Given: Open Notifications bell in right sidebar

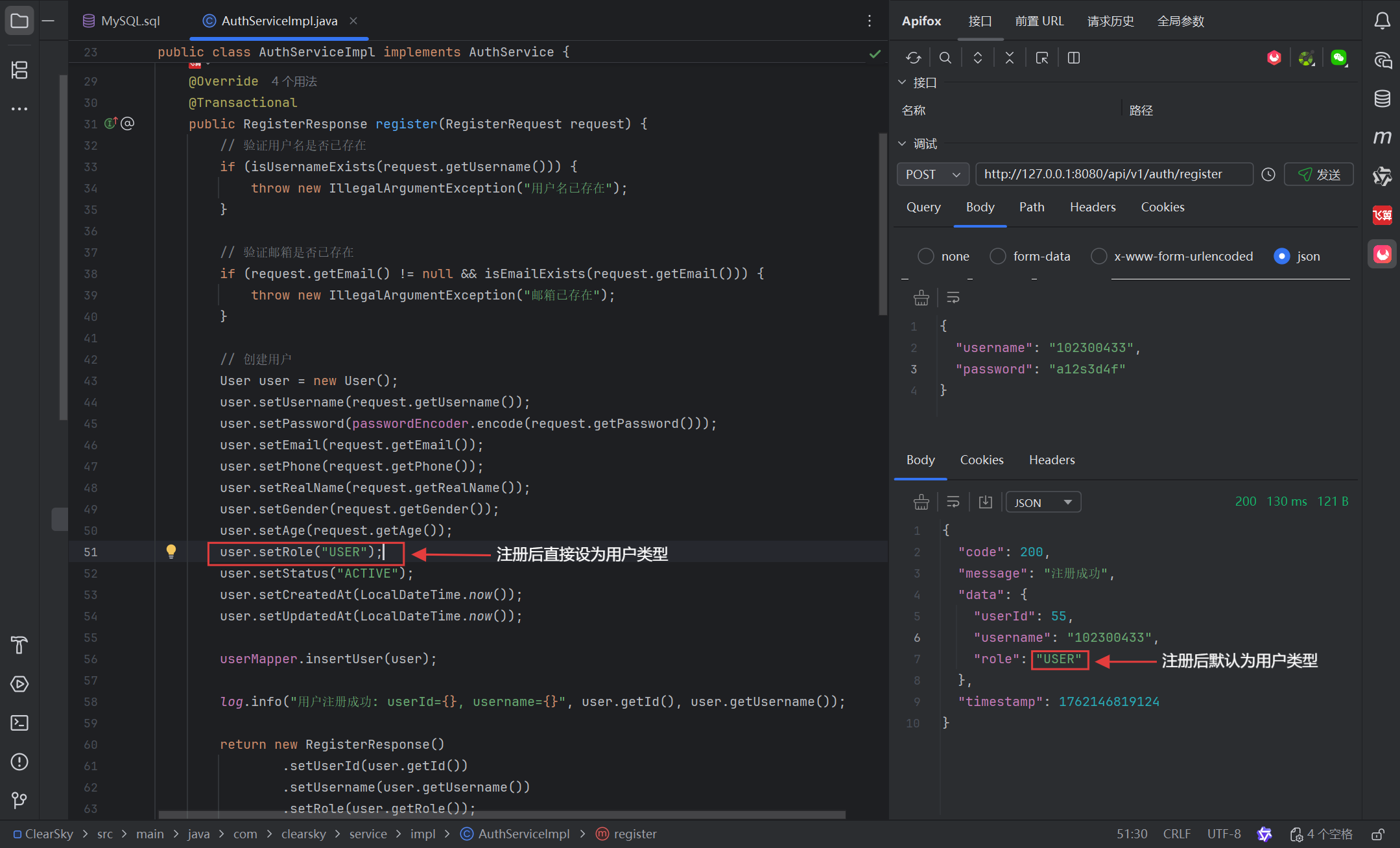Looking at the screenshot, I should (x=1382, y=21).
